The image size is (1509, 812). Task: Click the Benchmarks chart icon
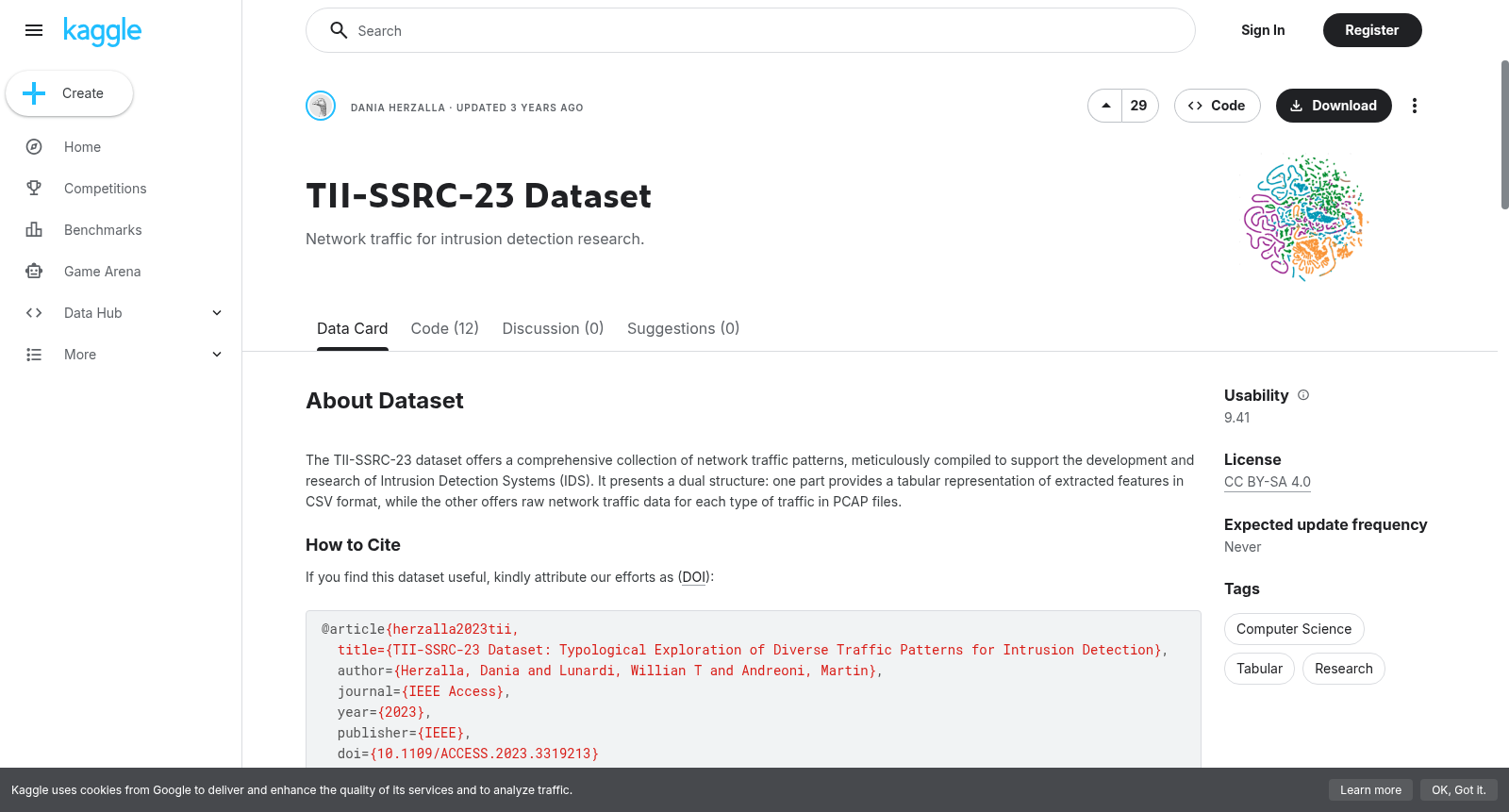coord(34,230)
